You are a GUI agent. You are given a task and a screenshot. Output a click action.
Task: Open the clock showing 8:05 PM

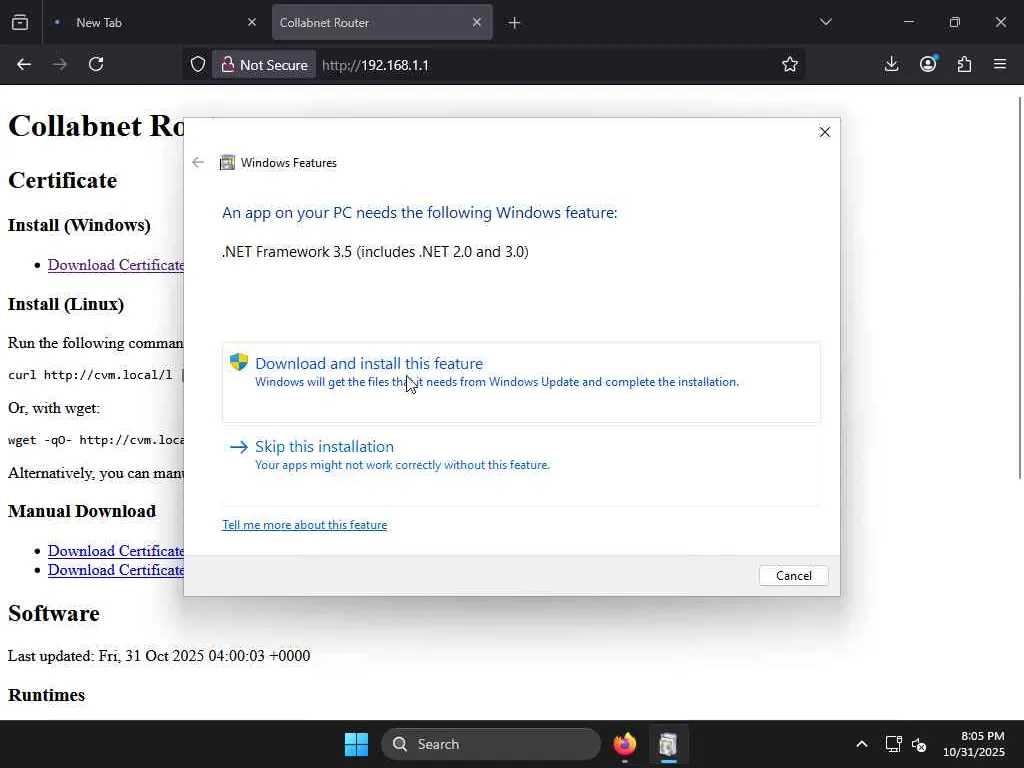click(x=974, y=744)
